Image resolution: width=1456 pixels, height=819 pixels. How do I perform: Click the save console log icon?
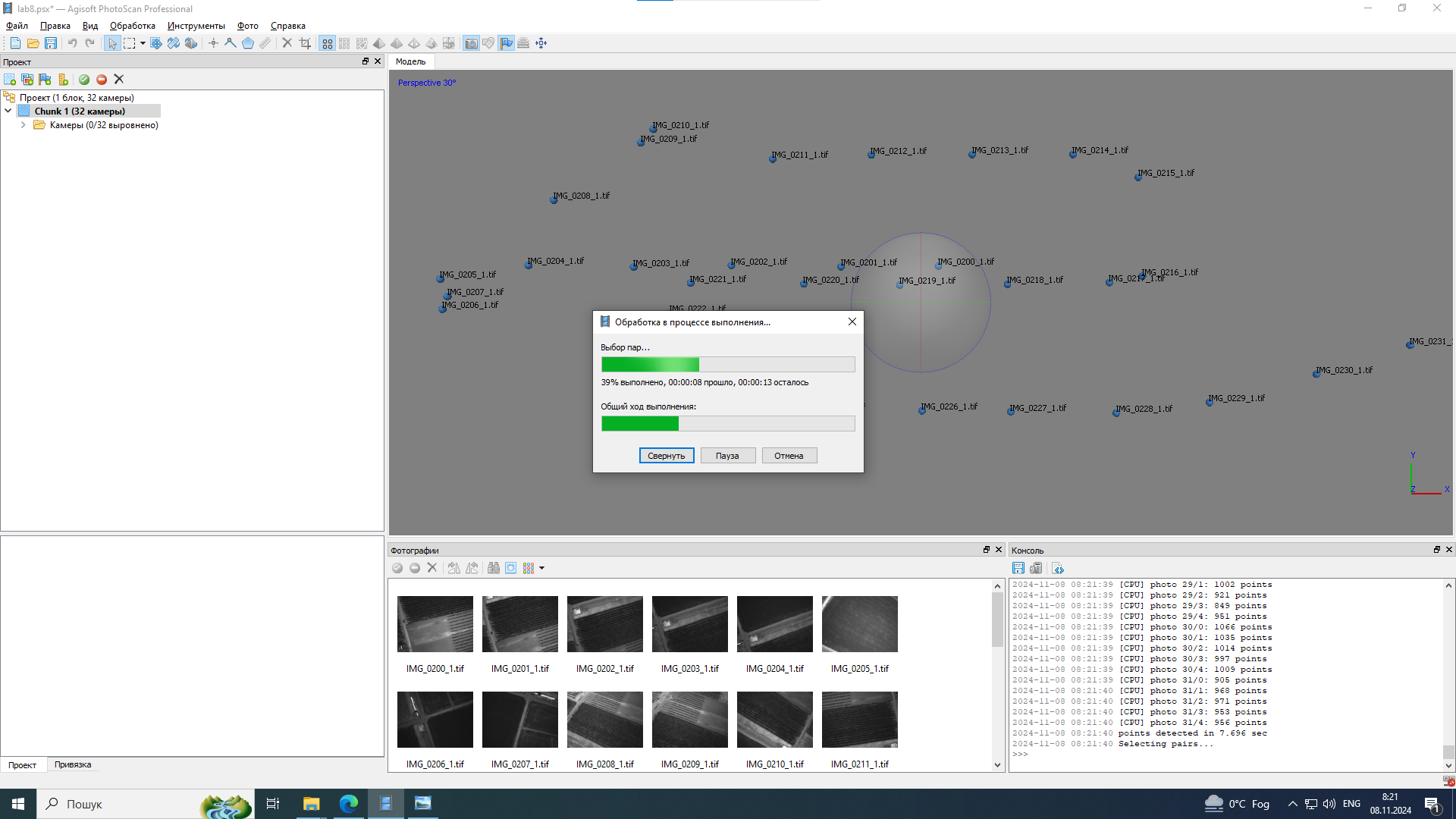coord(1018,569)
